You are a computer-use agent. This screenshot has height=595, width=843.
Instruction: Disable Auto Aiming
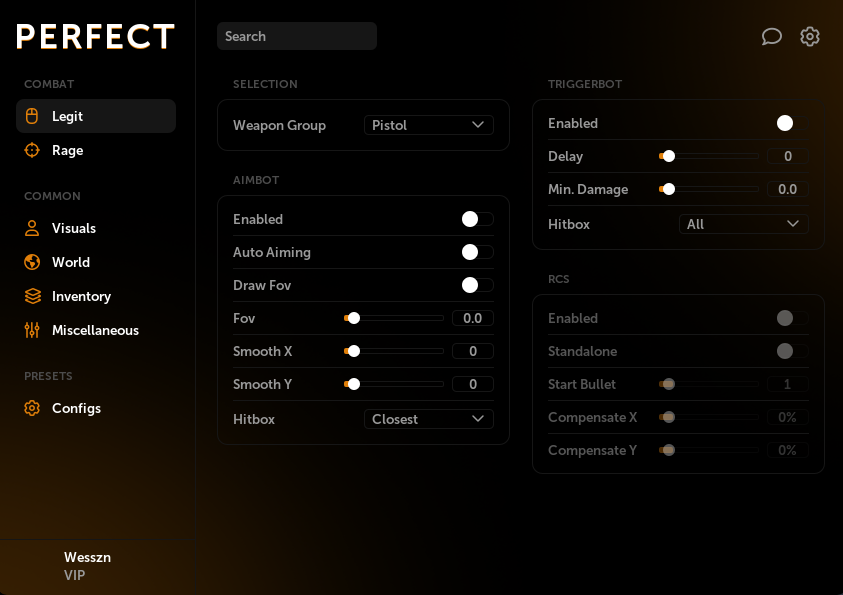click(x=474, y=252)
